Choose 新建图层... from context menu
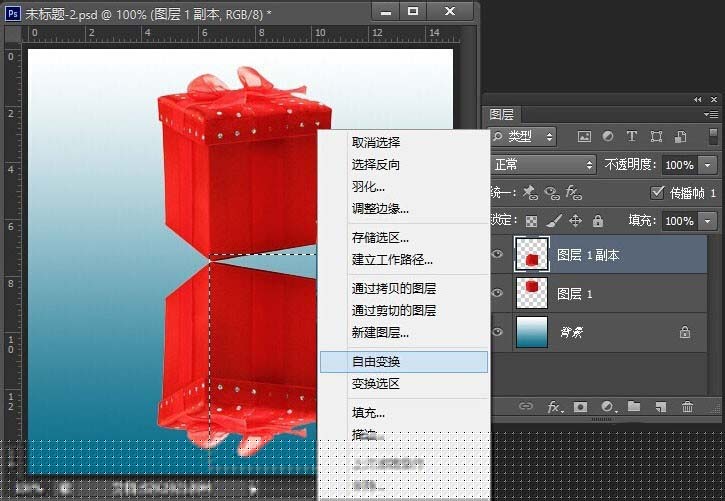 (403, 333)
